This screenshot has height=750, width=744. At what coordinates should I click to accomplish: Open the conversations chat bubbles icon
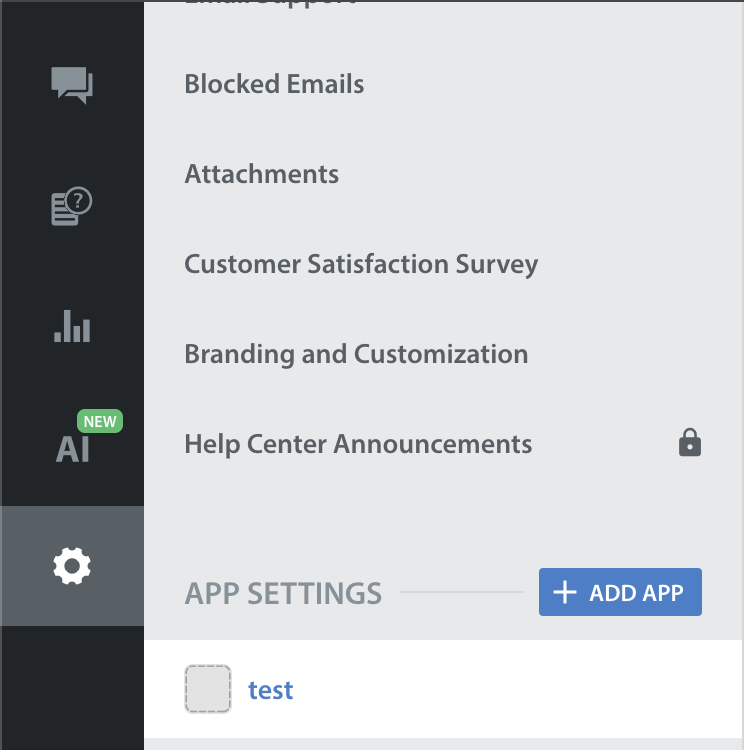(72, 85)
